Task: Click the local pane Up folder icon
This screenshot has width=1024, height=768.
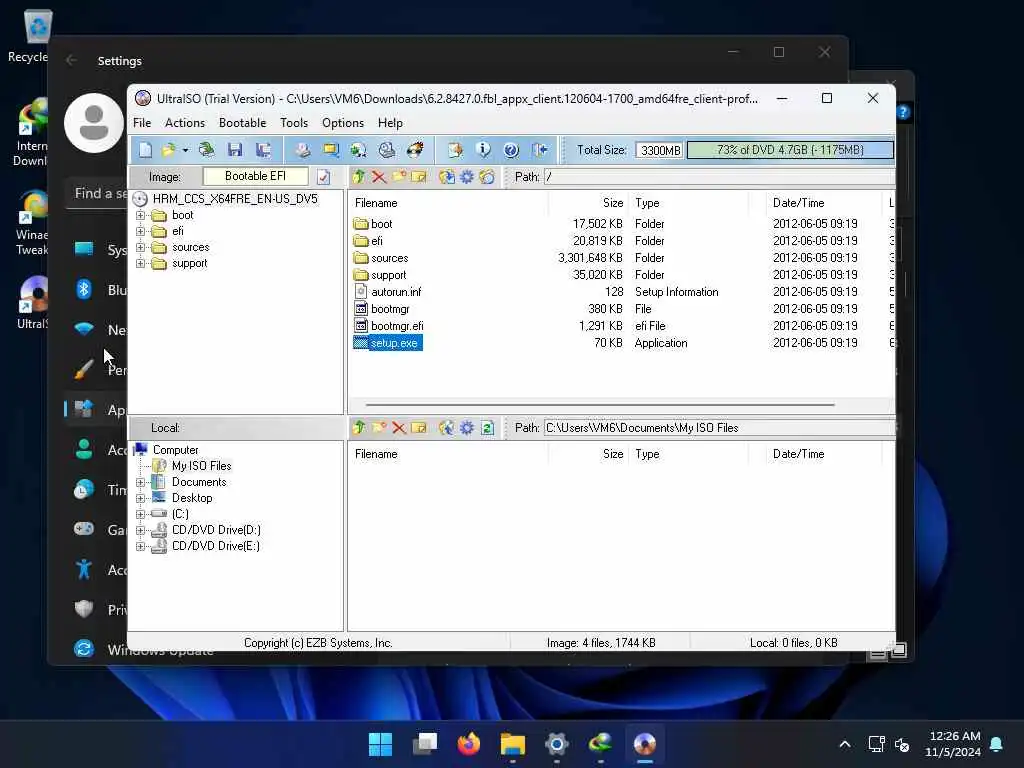Action: tap(359, 428)
